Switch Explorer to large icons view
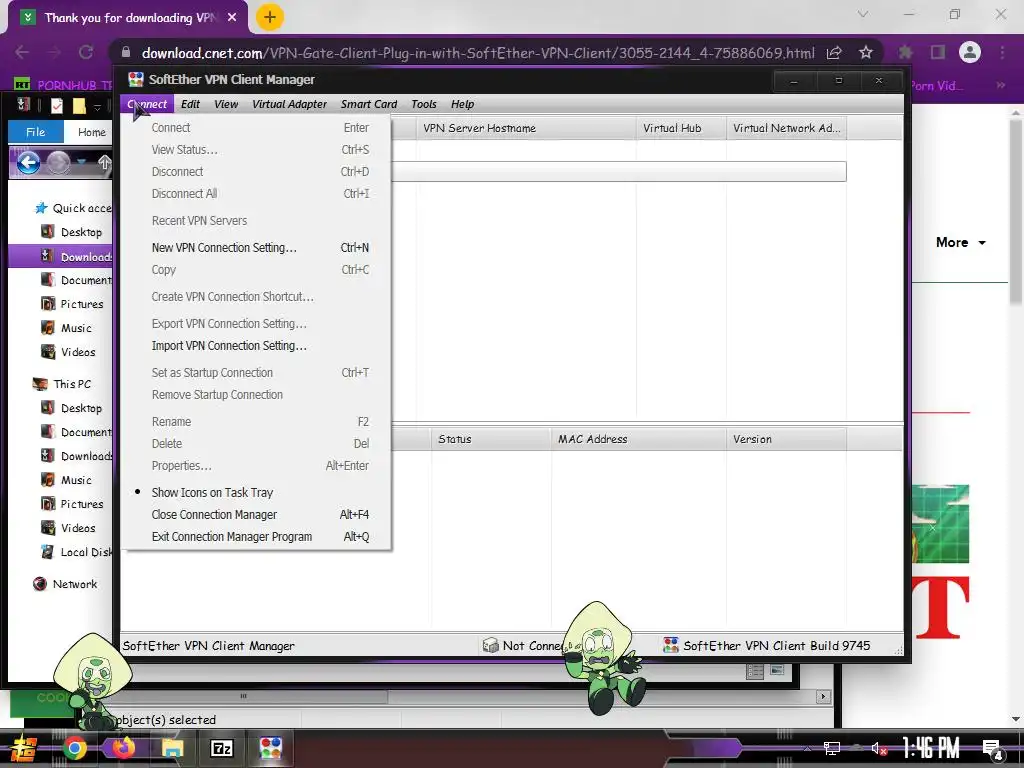 (x=776, y=670)
